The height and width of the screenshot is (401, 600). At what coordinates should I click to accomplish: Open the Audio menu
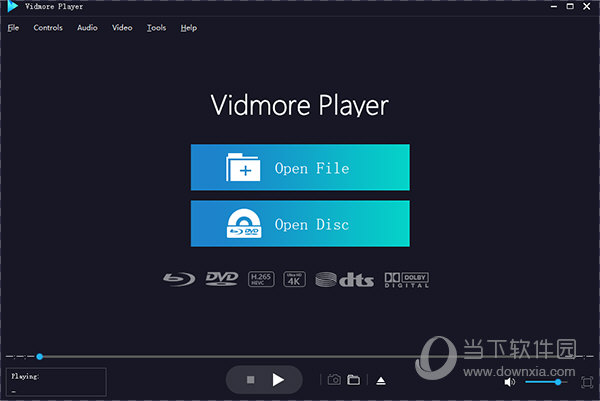pyautogui.click(x=87, y=28)
